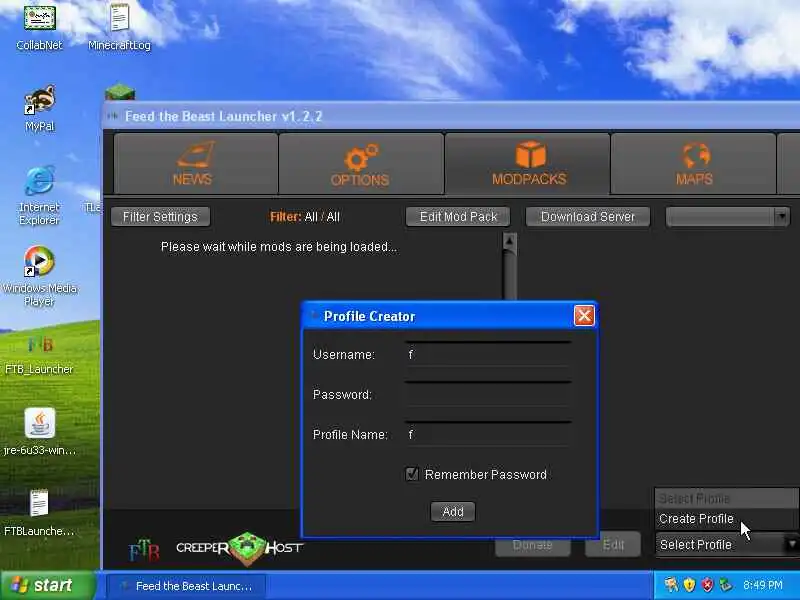Click Edit Mod Pack button
This screenshot has width=800, height=600.
(458, 217)
